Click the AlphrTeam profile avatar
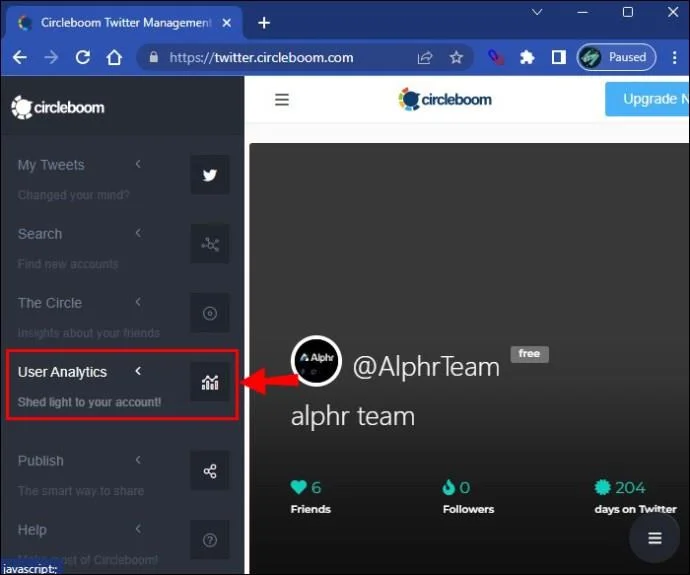The image size is (690, 575). coord(316,361)
